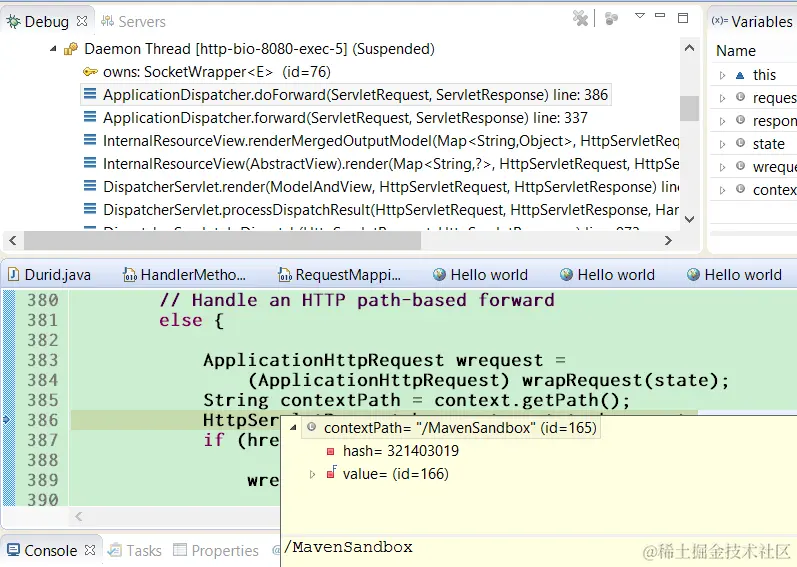Viewport: 797px width, 567px height.
Task: Open the RequestMappi... editor tab
Action: [x=340, y=275]
